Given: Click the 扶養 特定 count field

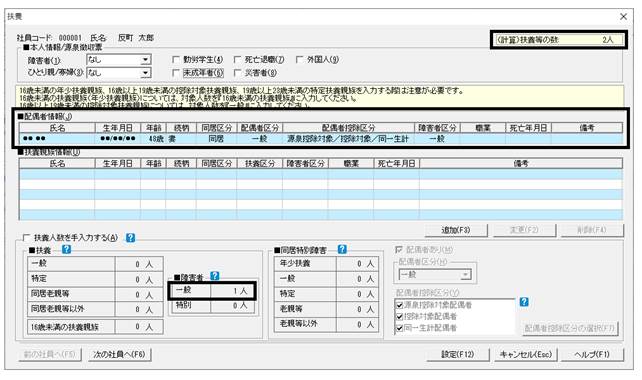Looking at the screenshot, I should 139,279.
